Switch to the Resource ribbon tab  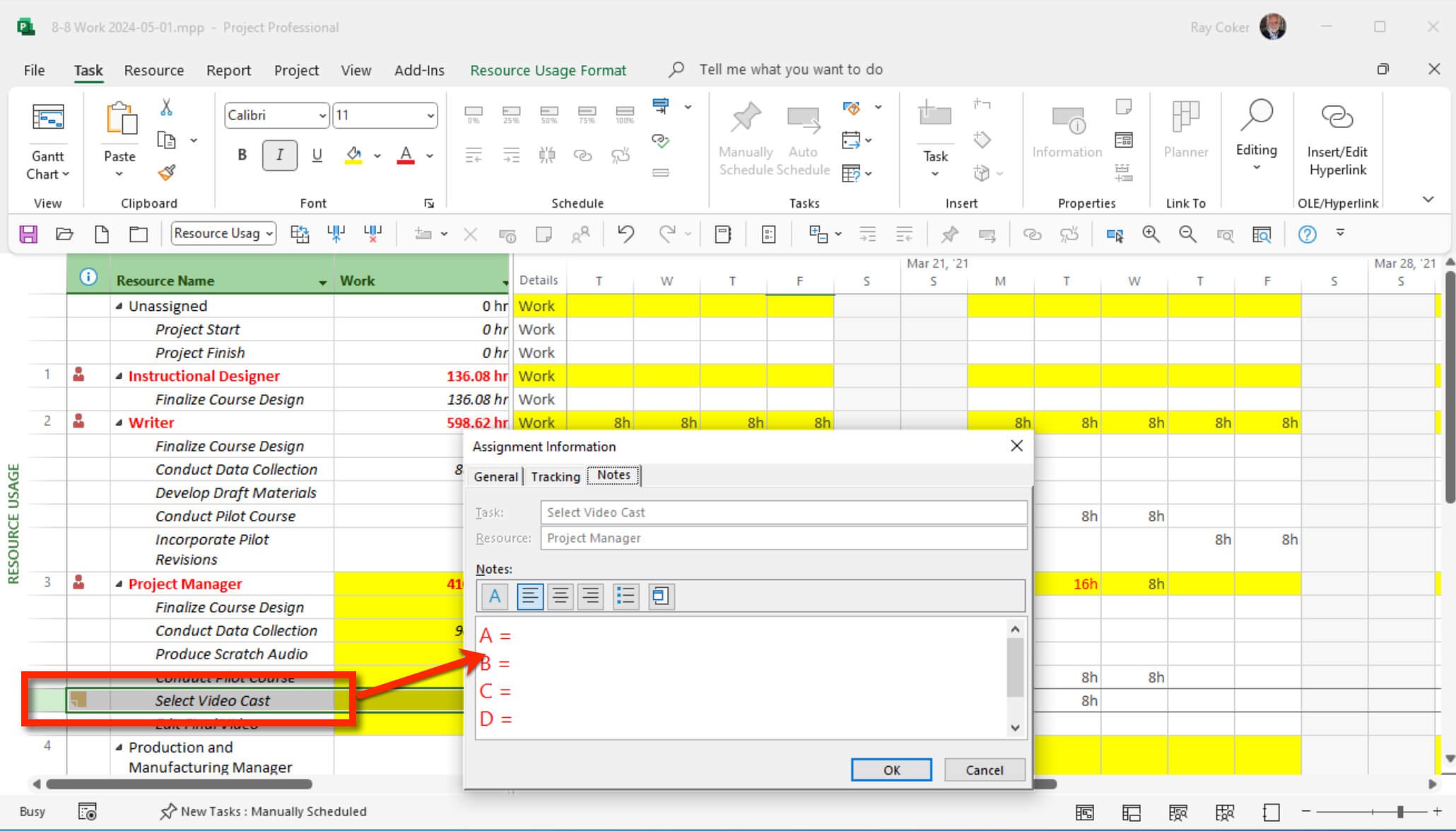154,70
